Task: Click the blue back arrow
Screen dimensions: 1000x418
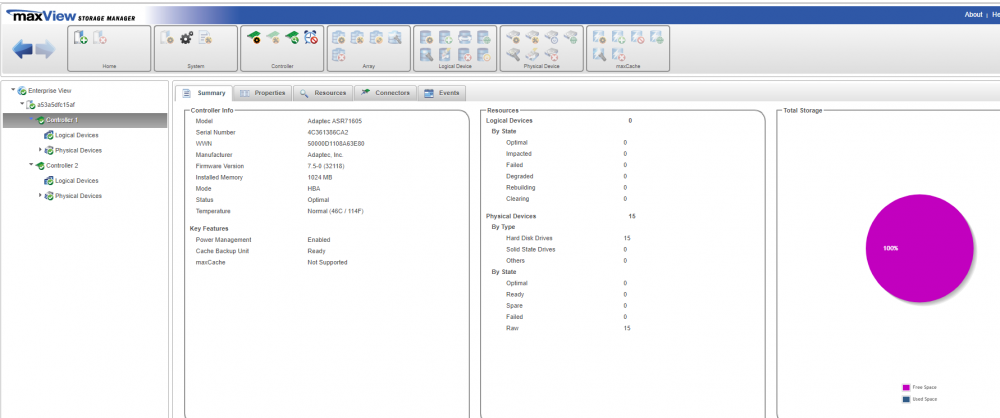Action: pos(23,49)
